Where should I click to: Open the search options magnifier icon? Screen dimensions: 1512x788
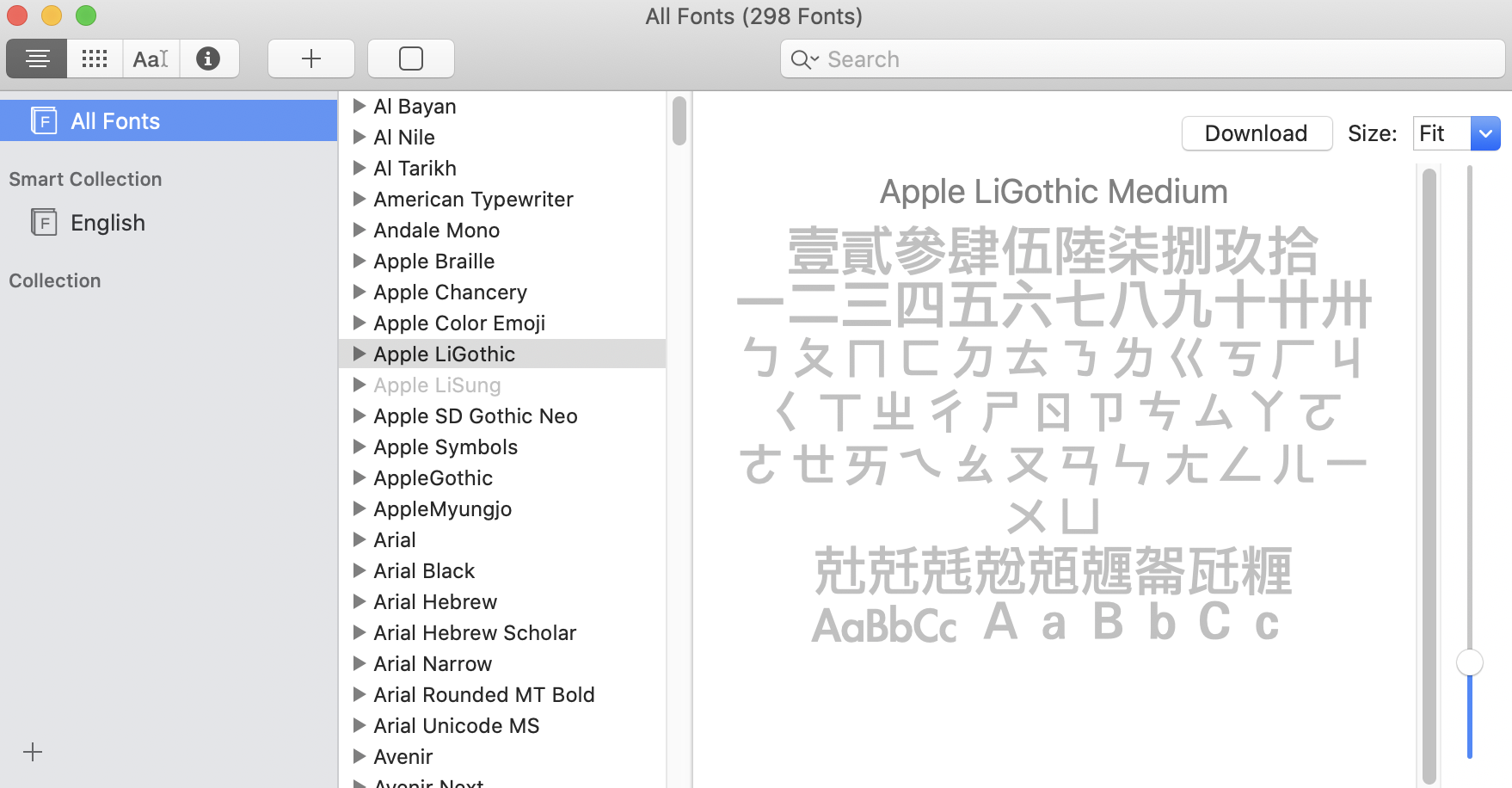point(804,59)
